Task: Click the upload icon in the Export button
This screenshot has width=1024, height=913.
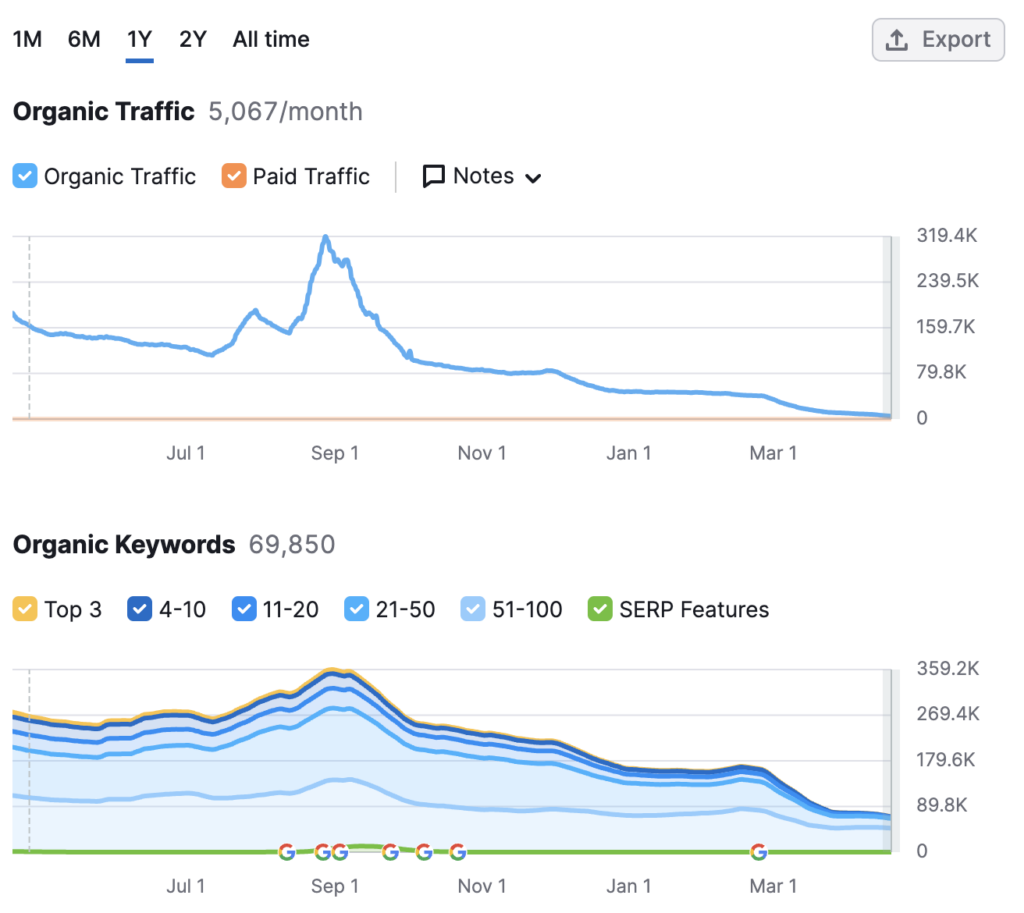Action: click(897, 40)
